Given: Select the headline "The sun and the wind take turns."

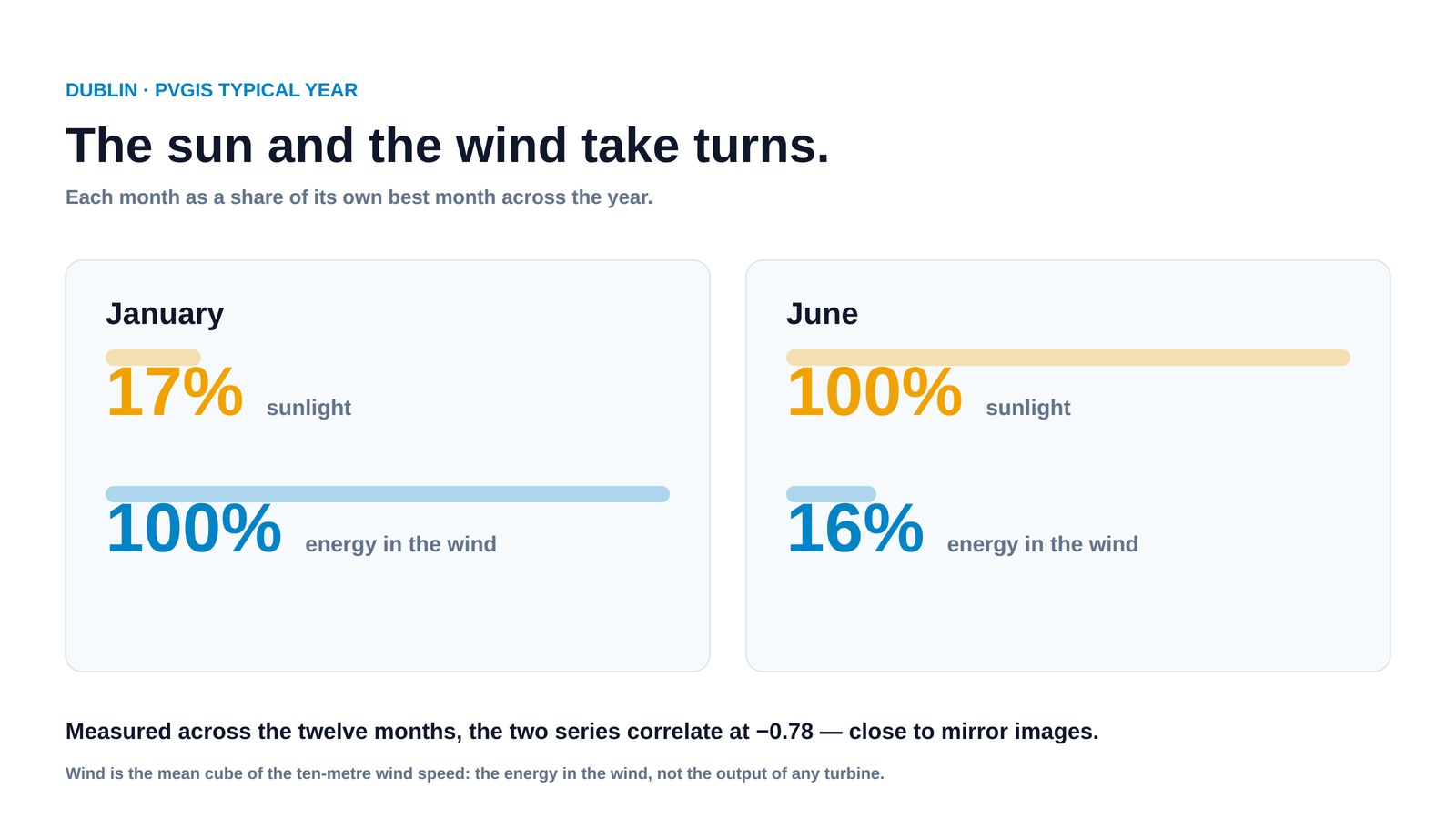Looking at the screenshot, I should 448,146.
